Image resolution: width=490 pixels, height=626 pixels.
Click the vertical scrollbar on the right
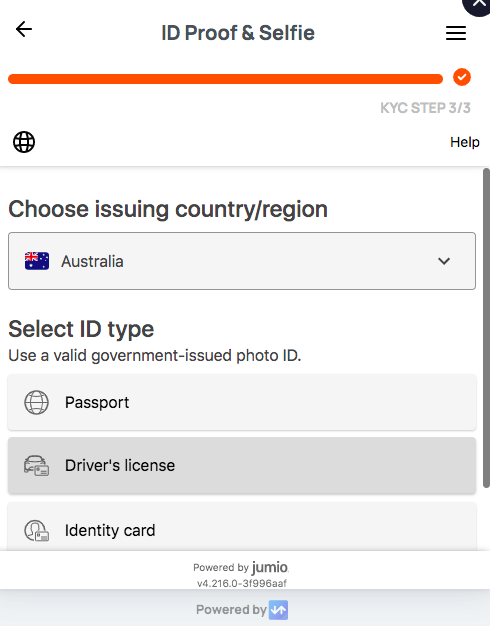(x=486, y=328)
